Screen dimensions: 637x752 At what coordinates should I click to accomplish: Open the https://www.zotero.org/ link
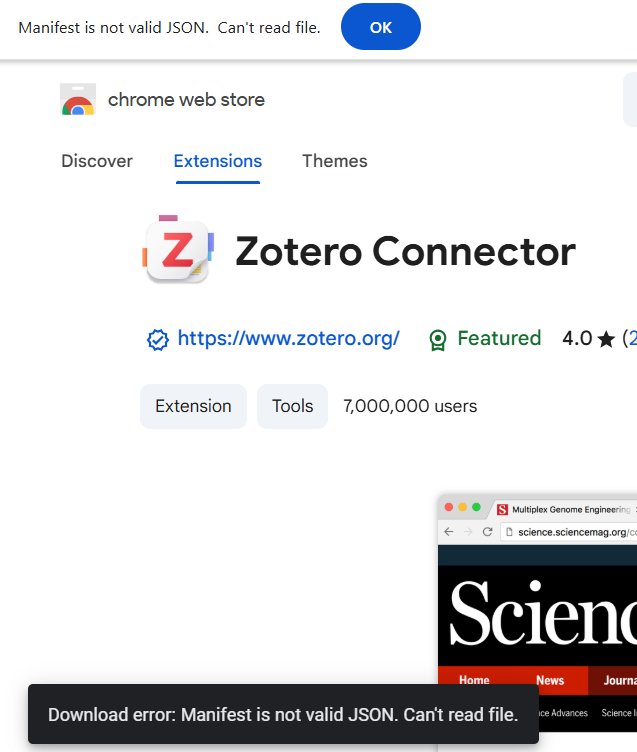click(289, 338)
